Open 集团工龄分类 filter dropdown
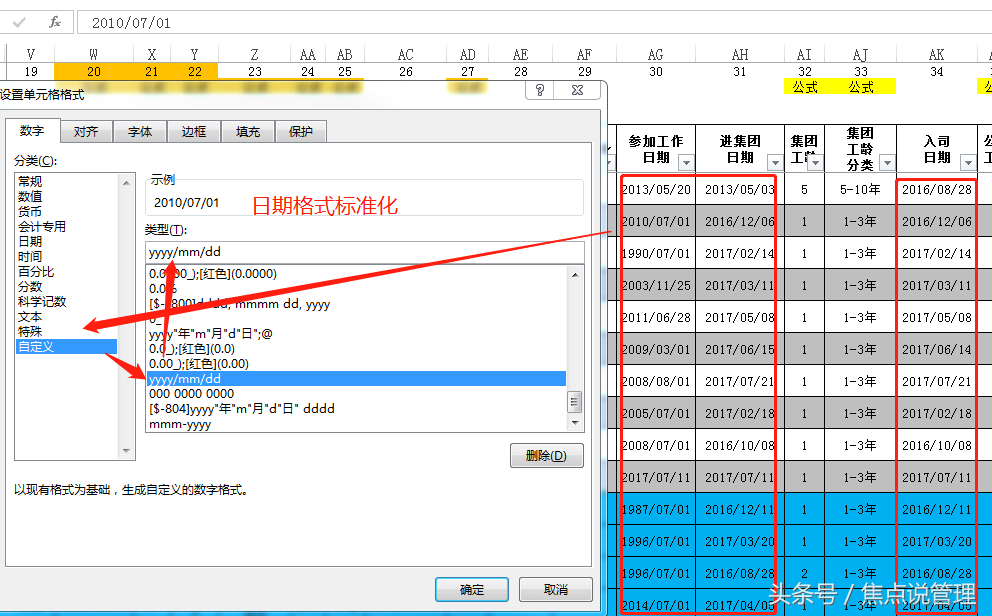992x616 pixels. 888,163
